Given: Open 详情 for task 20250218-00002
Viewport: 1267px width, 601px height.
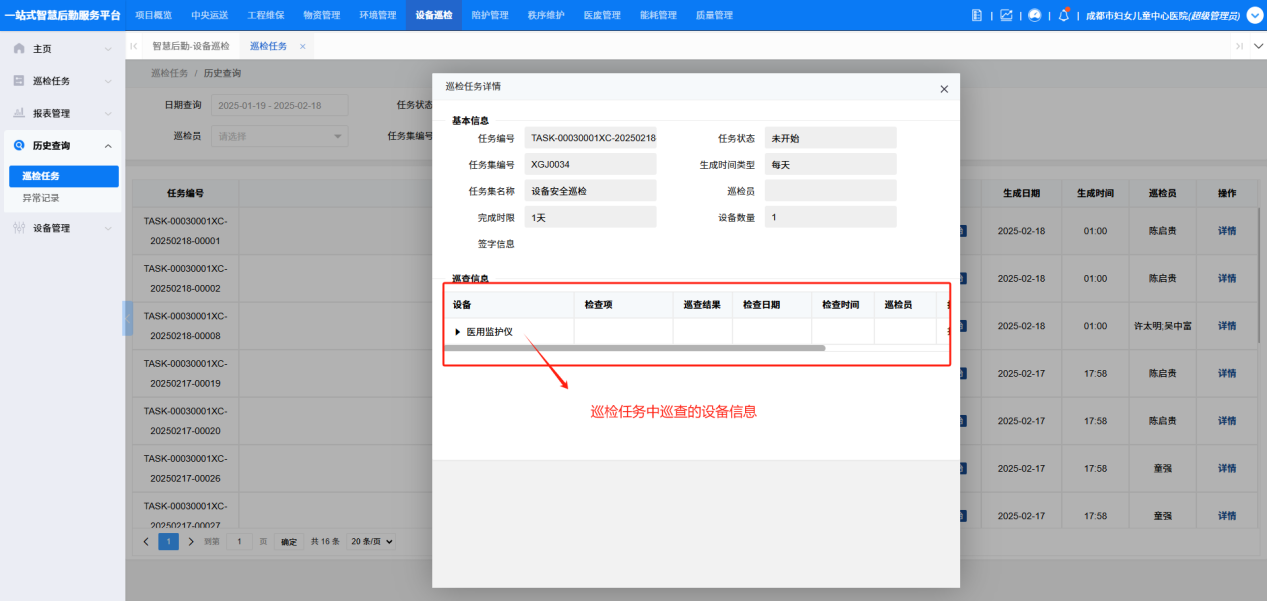Looking at the screenshot, I should pos(1227,278).
